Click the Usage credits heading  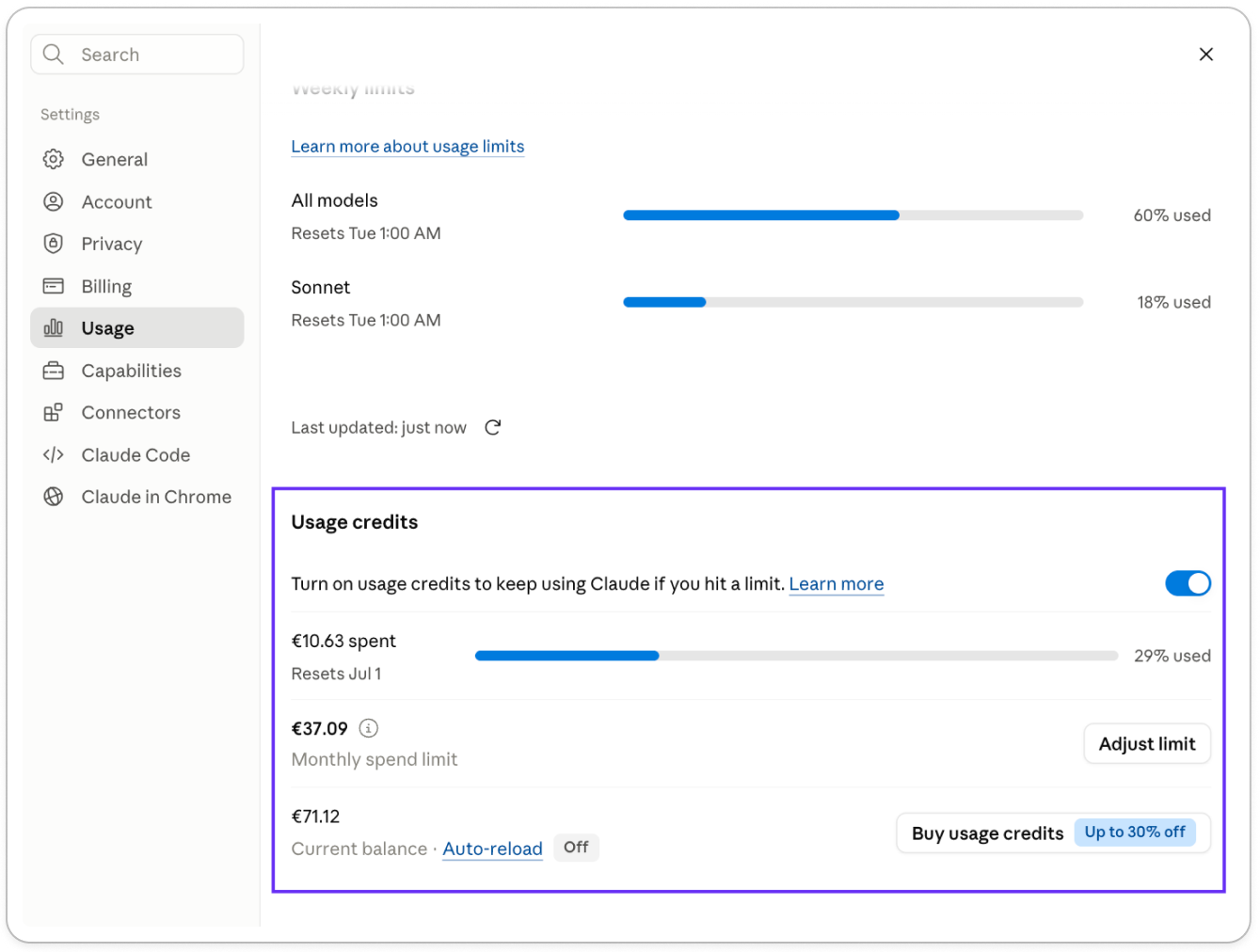pyautogui.click(x=354, y=522)
